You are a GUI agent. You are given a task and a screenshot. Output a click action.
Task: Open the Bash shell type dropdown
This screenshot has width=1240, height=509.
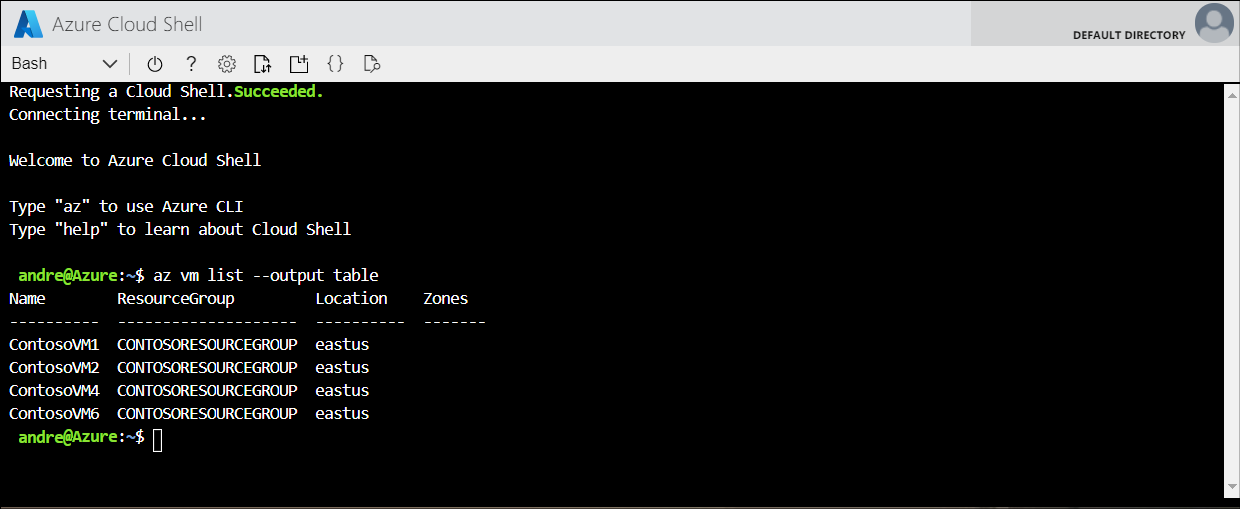tap(64, 64)
